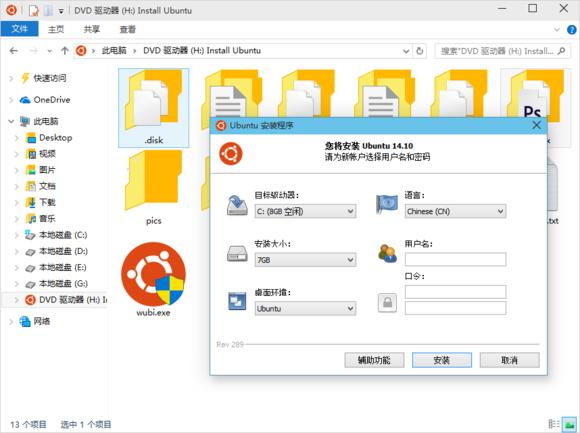Open customize quick access toolbar arrow
The image size is (580, 433).
pyautogui.click(x=61, y=11)
